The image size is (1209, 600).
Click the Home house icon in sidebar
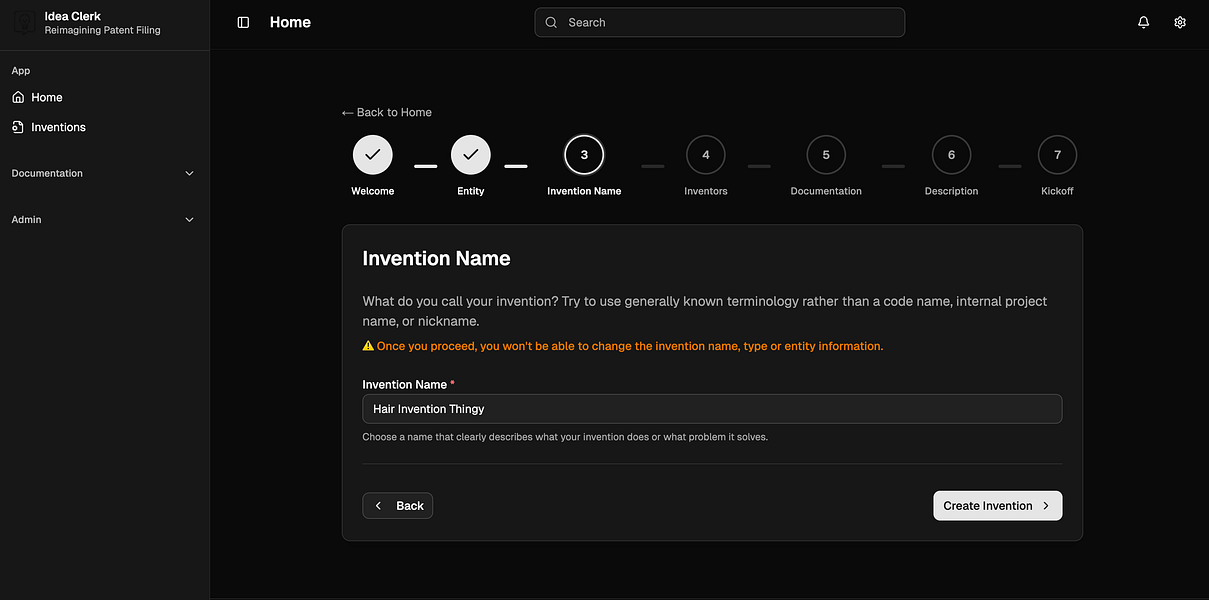pyautogui.click(x=18, y=97)
